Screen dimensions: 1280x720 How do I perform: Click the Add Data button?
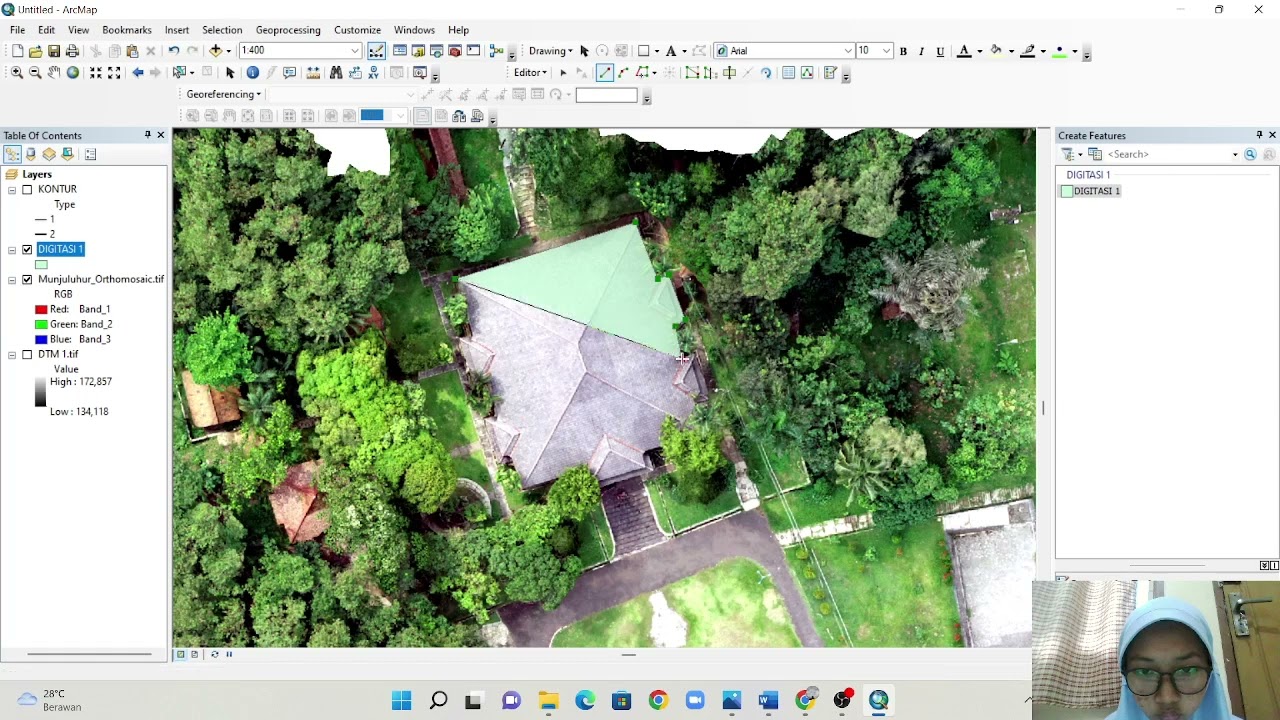tap(215, 51)
